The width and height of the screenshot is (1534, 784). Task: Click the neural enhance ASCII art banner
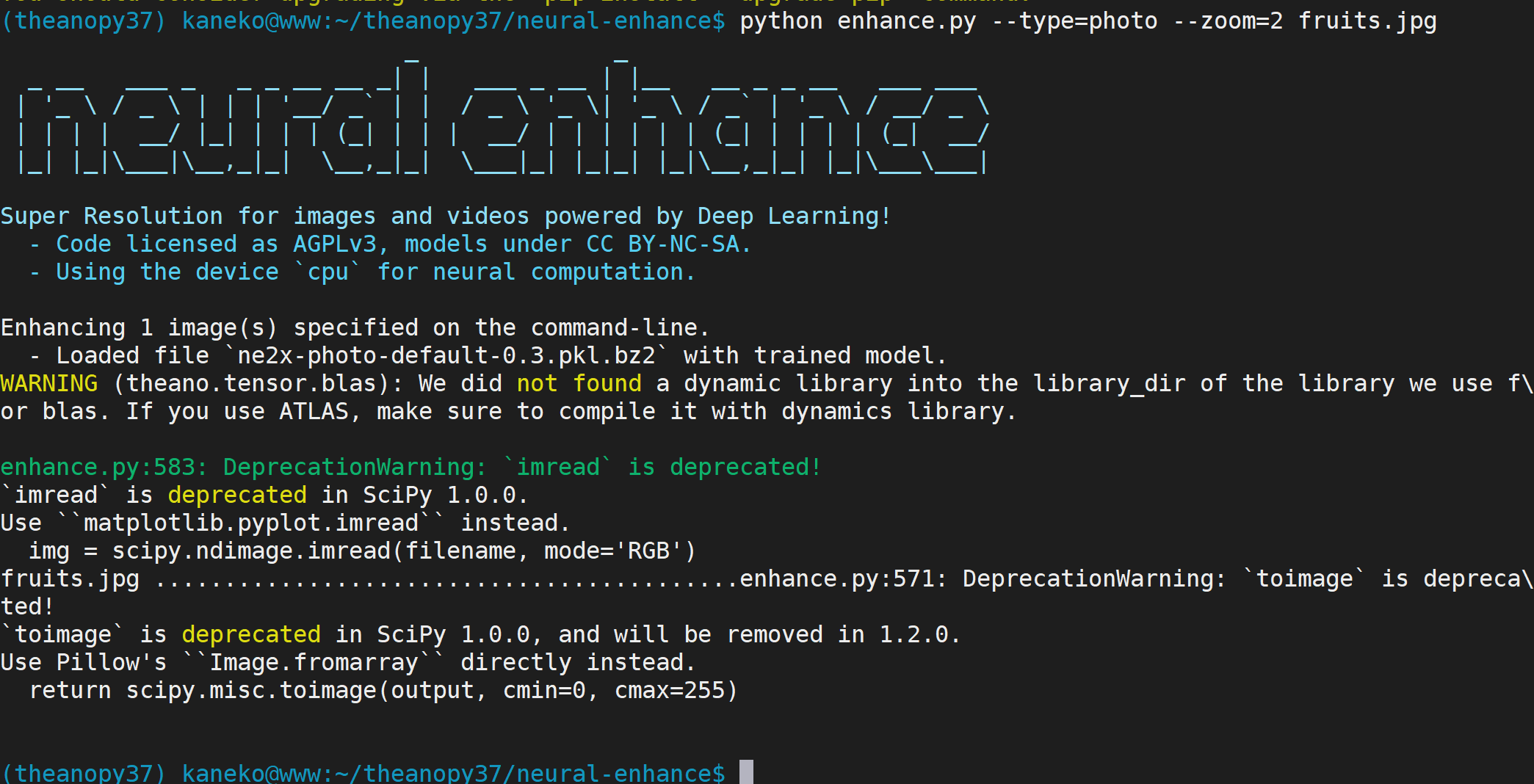tap(504, 116)
